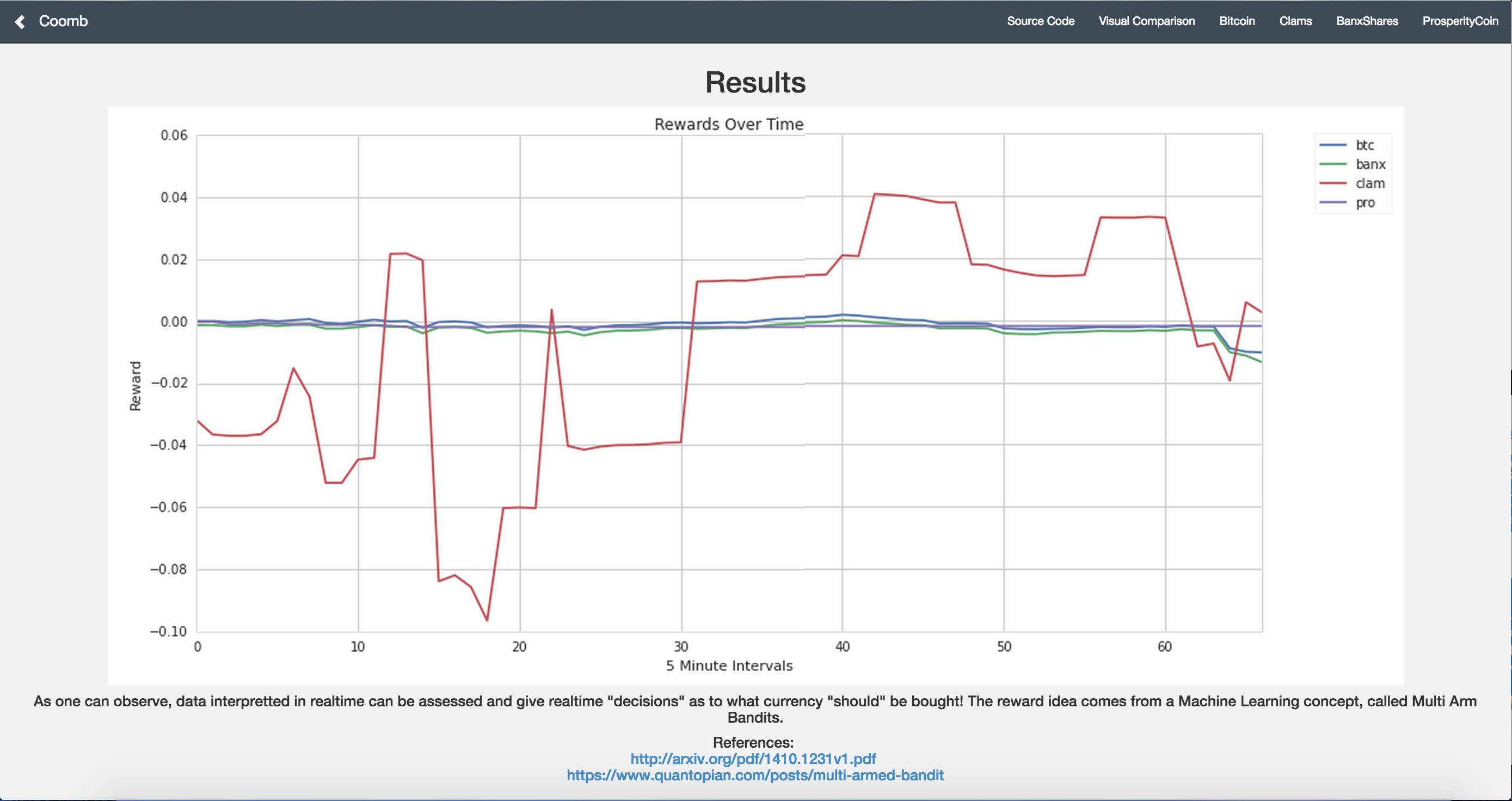Viewport: 1512px width, 801px height.
Task: Click the References: label text
Action: pyautogui.click(x=753, y=742)
